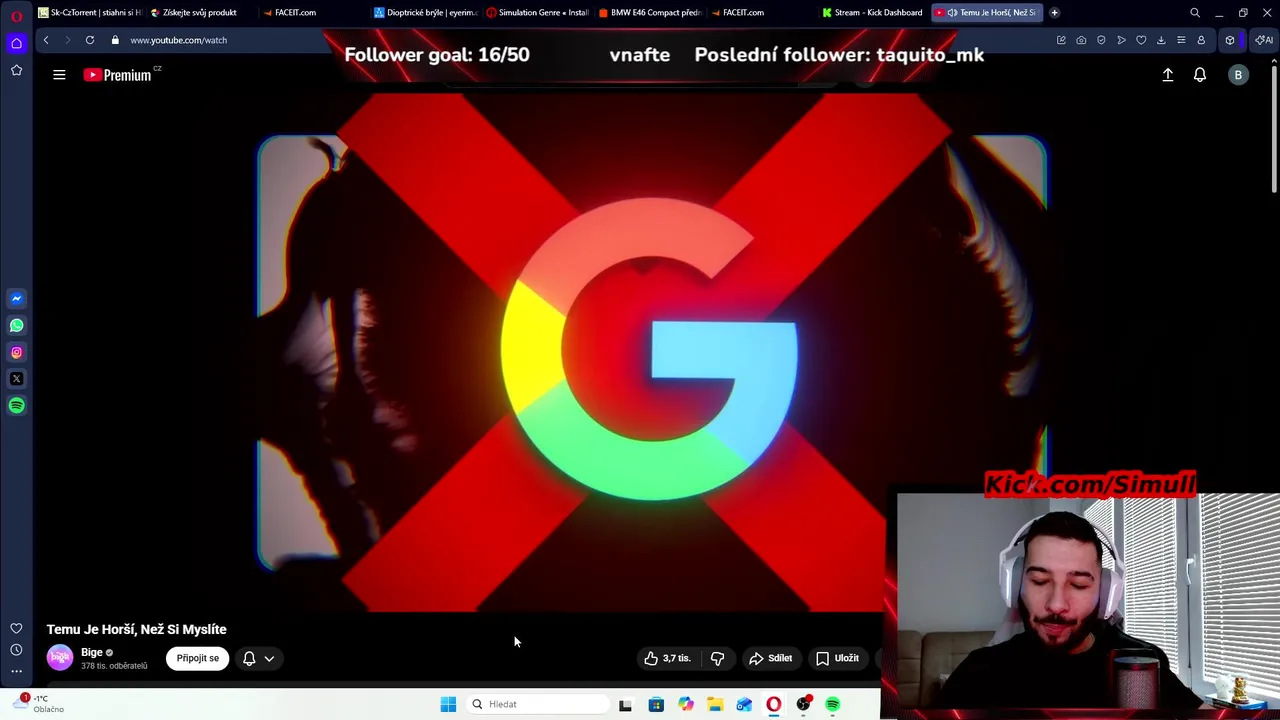Click the Uložit save button
The width and height of the screenshot is (1280, 720).
tap(837, 658)
